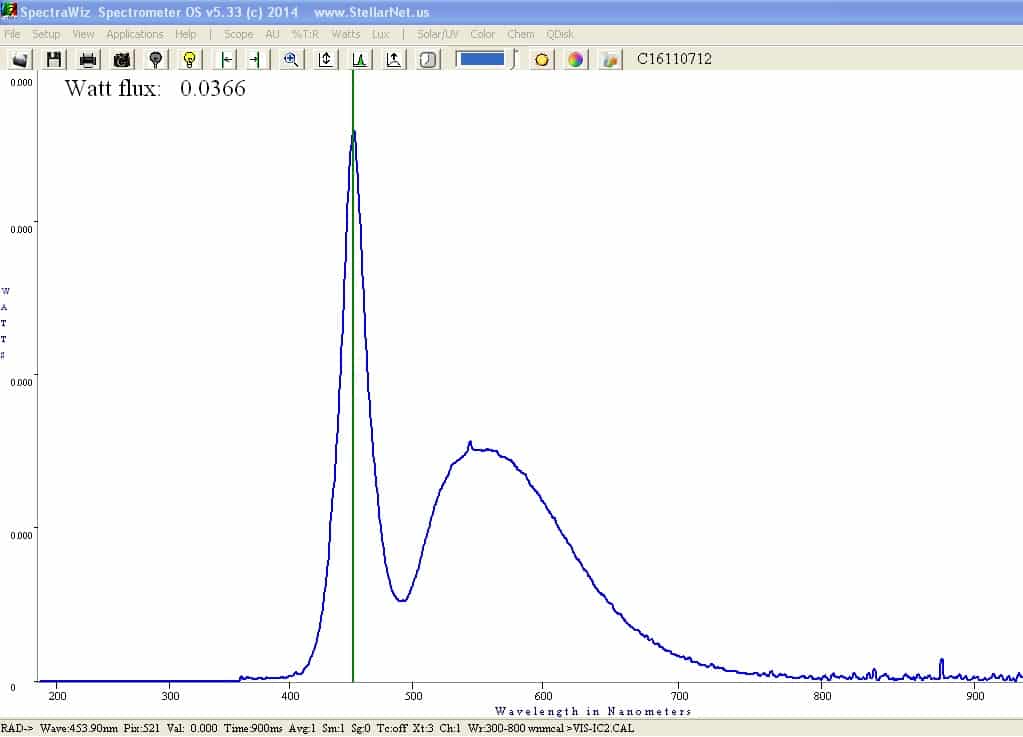Viewport: 1023px width, 737px height.
Task: Move cursor left with left-arrow icon
Action: pos(226,59)
